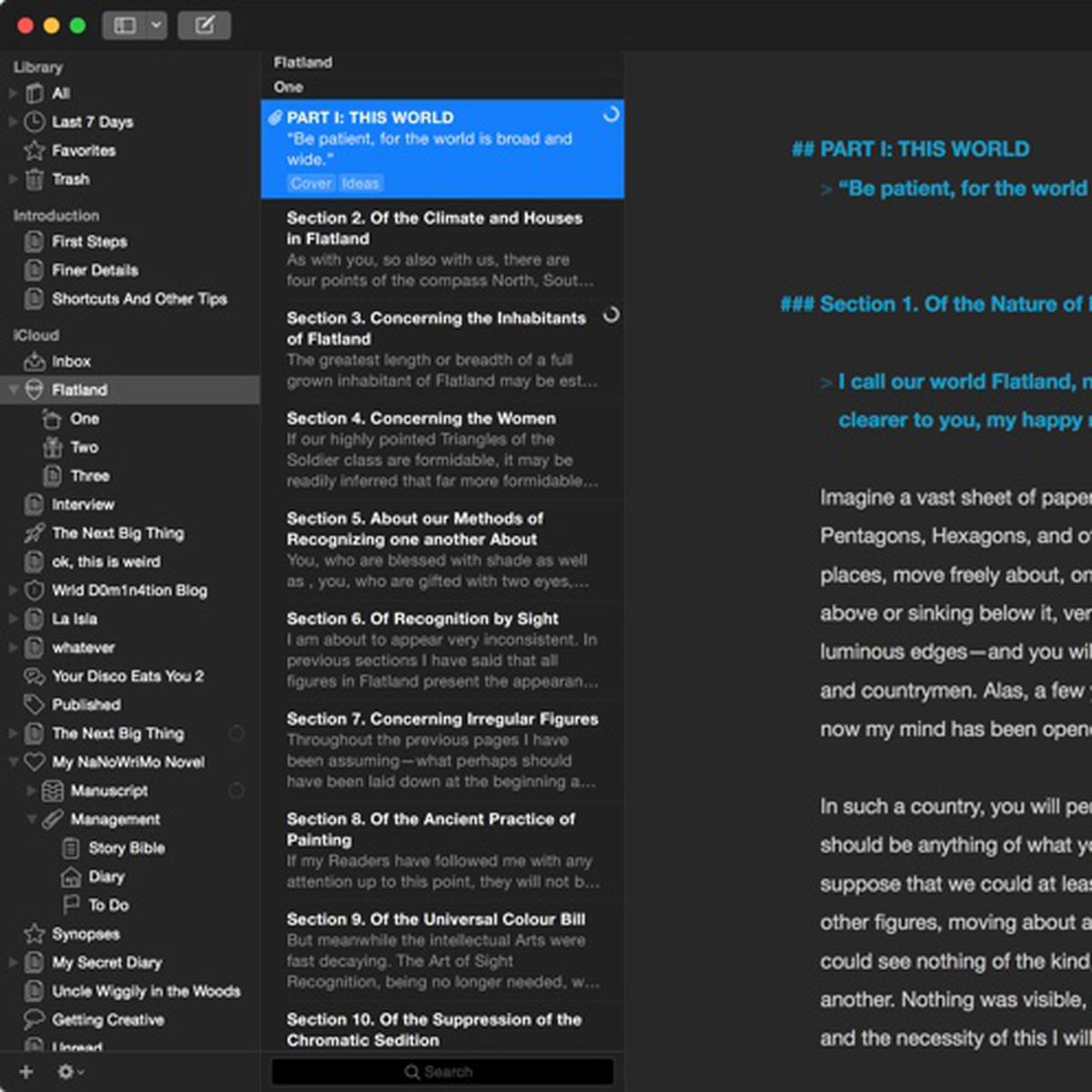This screenshot has width=1092, height=1092.
Task: Click the progress ring on Section 3 sheet
Action: click(612, 315)
